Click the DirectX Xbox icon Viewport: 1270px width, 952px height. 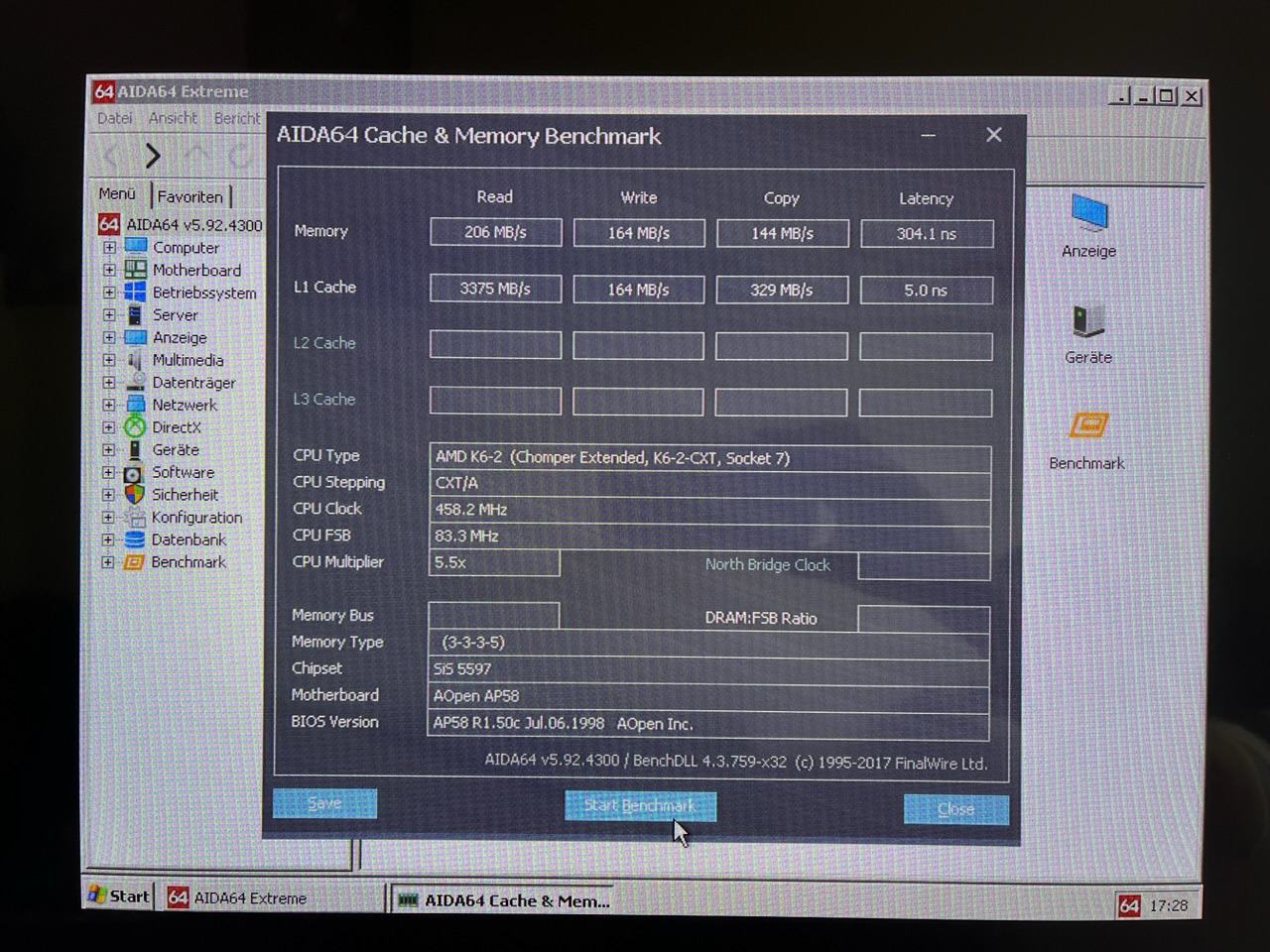135,427
